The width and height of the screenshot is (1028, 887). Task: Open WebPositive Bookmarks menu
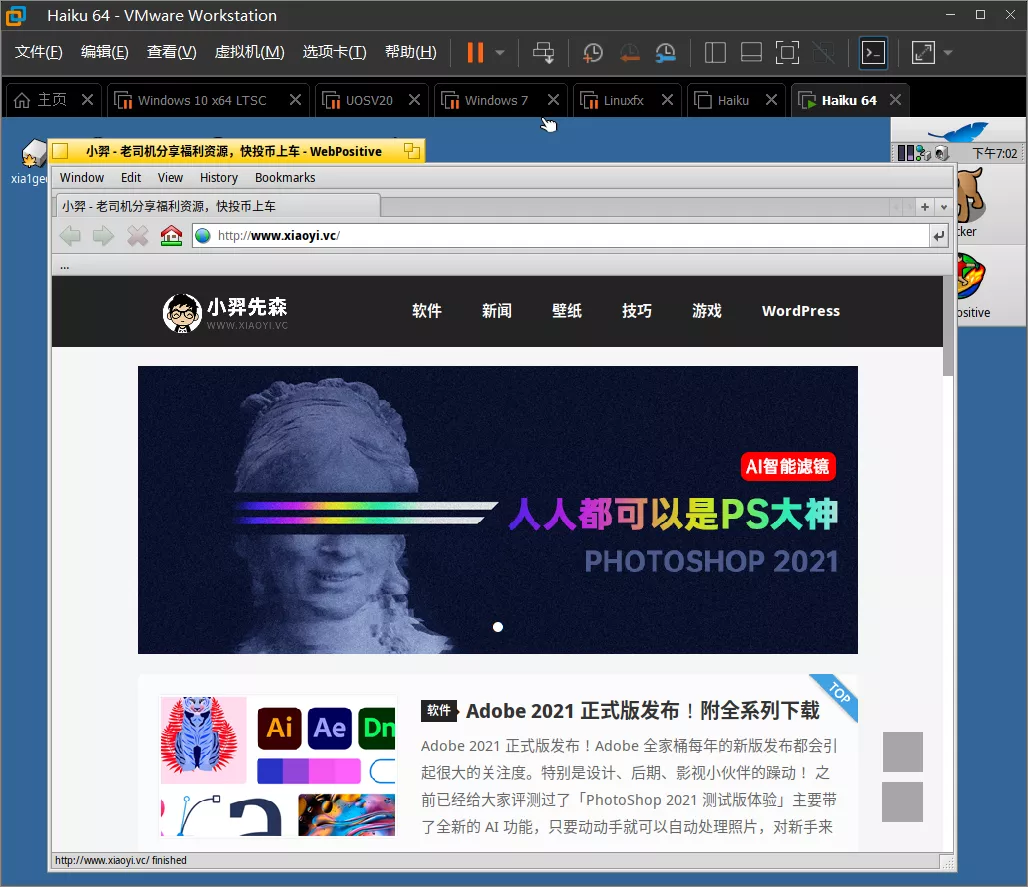[x=285, y=178]
